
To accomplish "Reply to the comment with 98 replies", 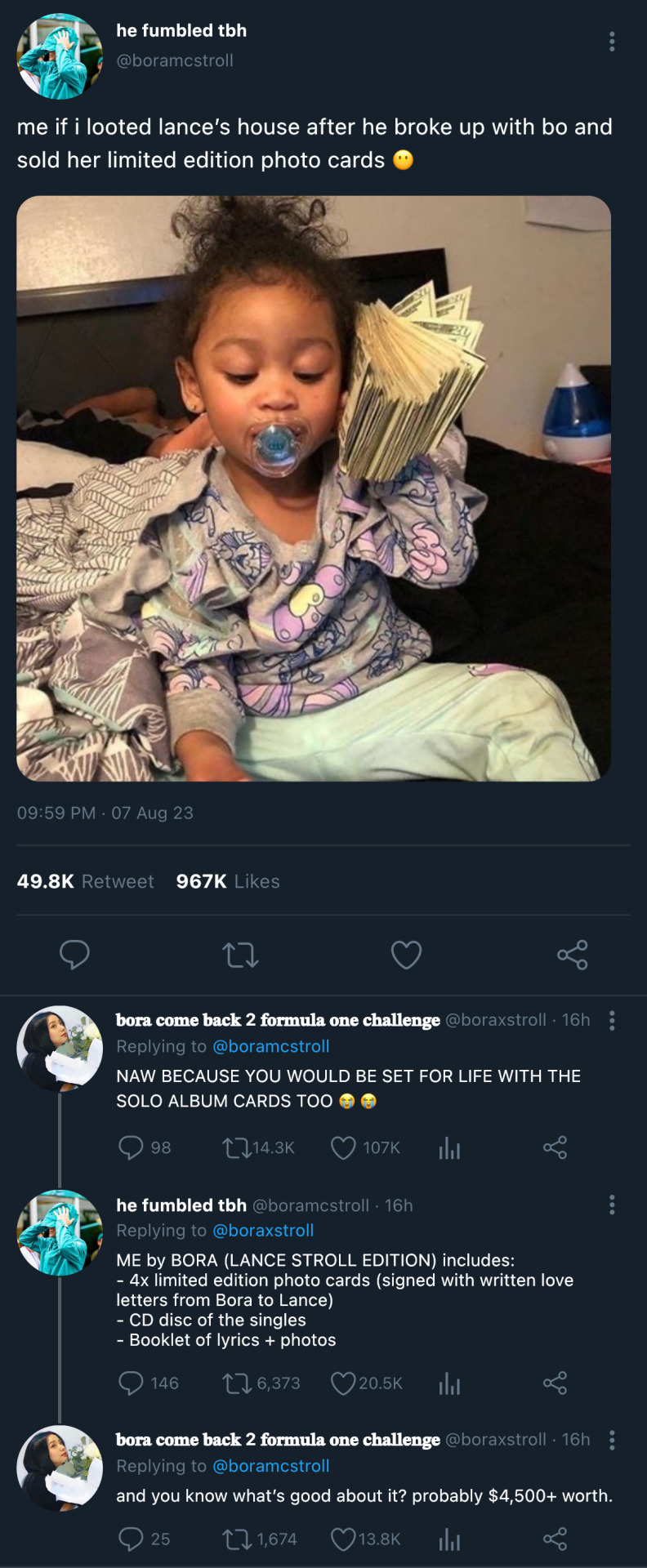I will pyautogui.click(x=132, y=1148).
